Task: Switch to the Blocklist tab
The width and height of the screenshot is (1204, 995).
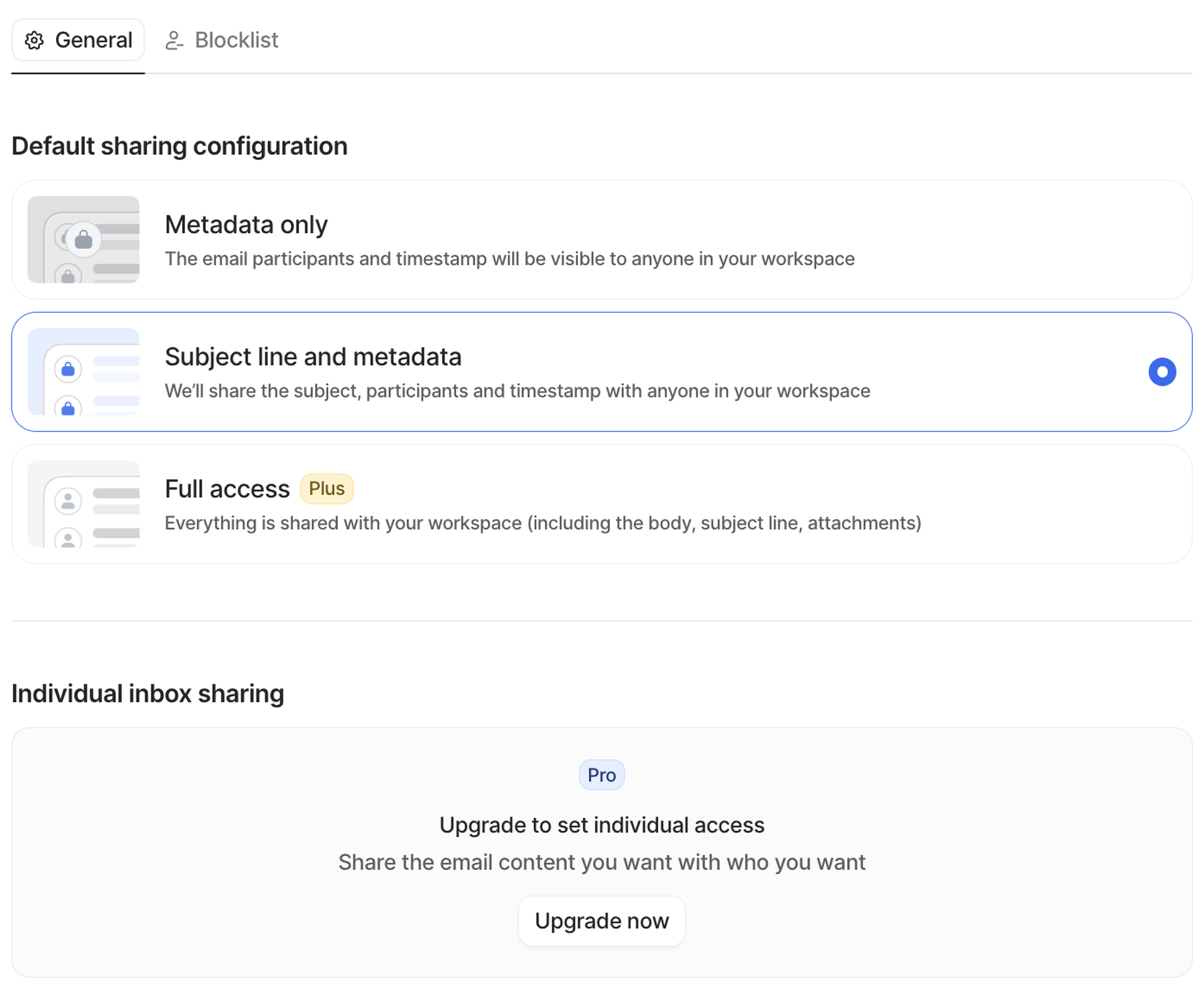Action: click(222, 41)
